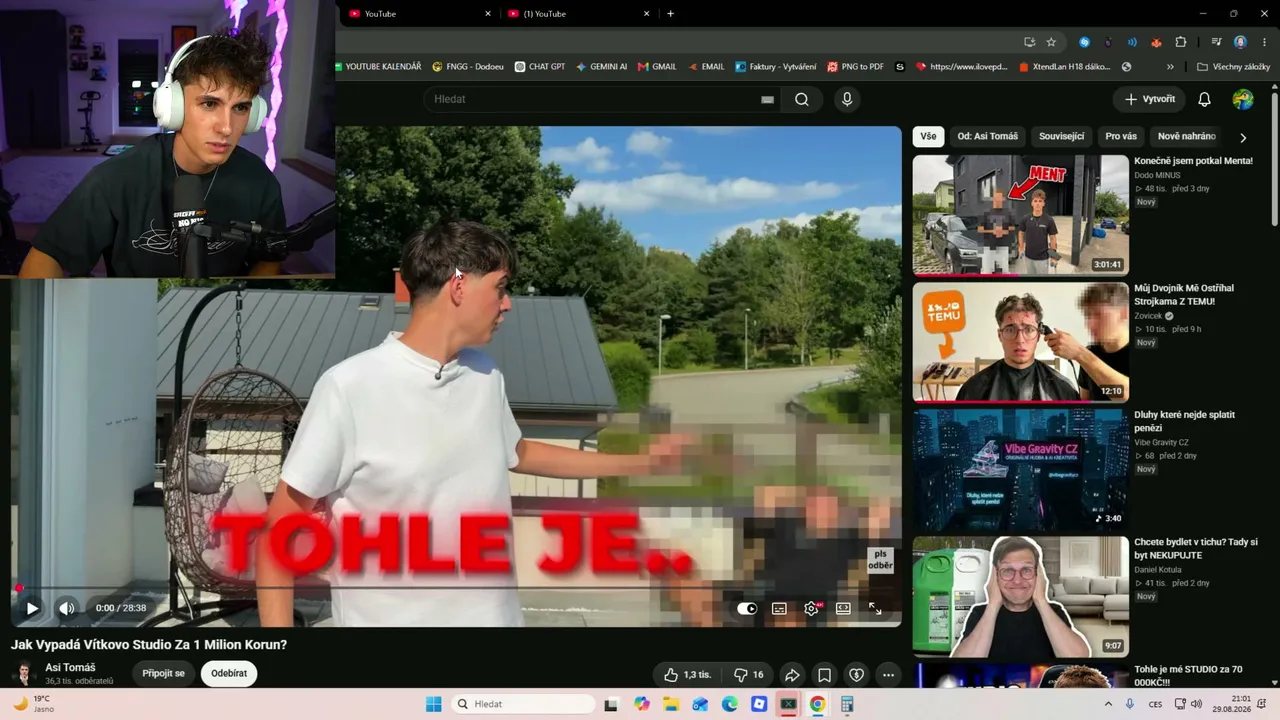Turn on subtitles in the player
Screen dimensions: 1280x720
779,608
